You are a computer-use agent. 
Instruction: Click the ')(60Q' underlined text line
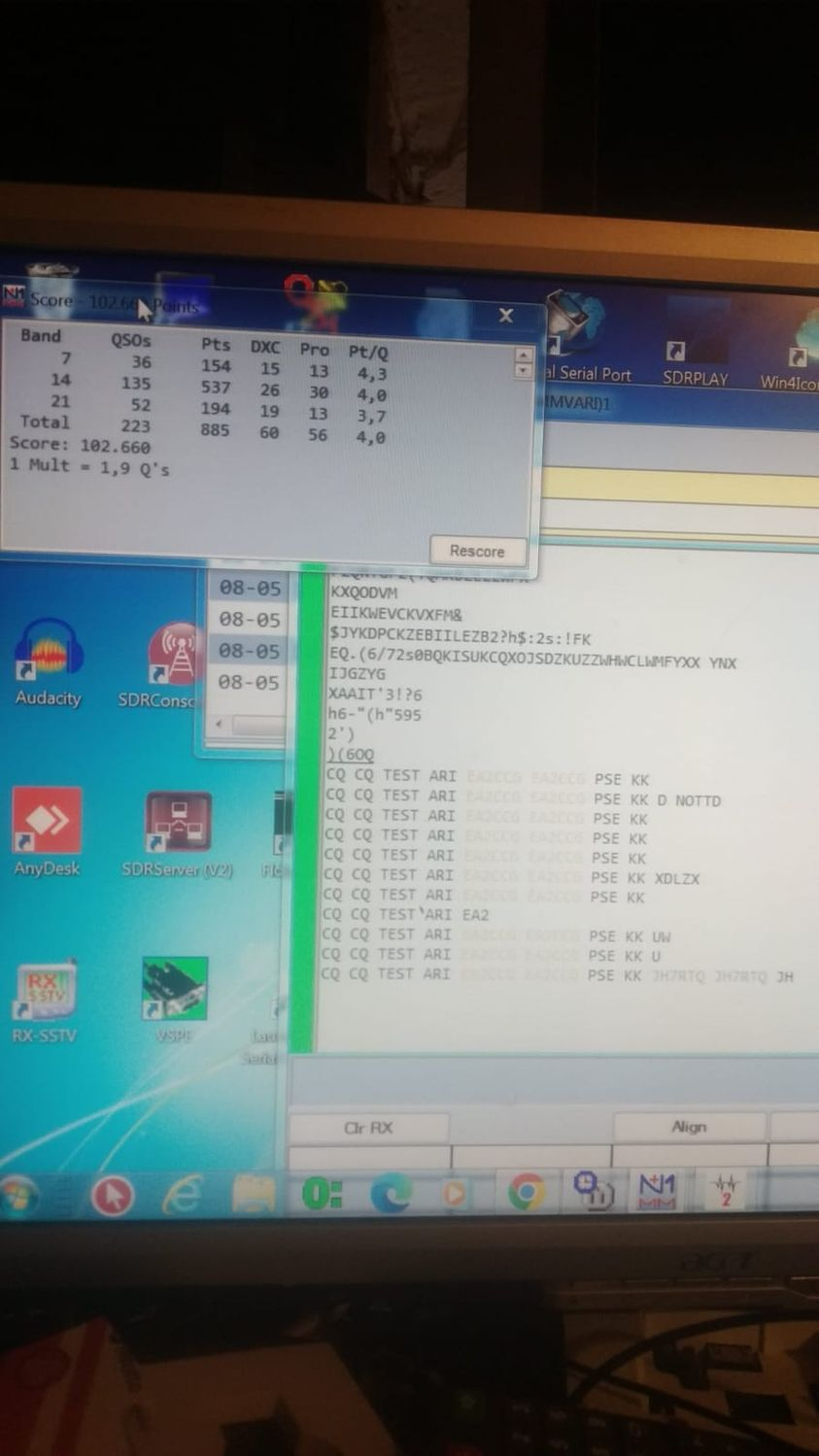(351, 755)
